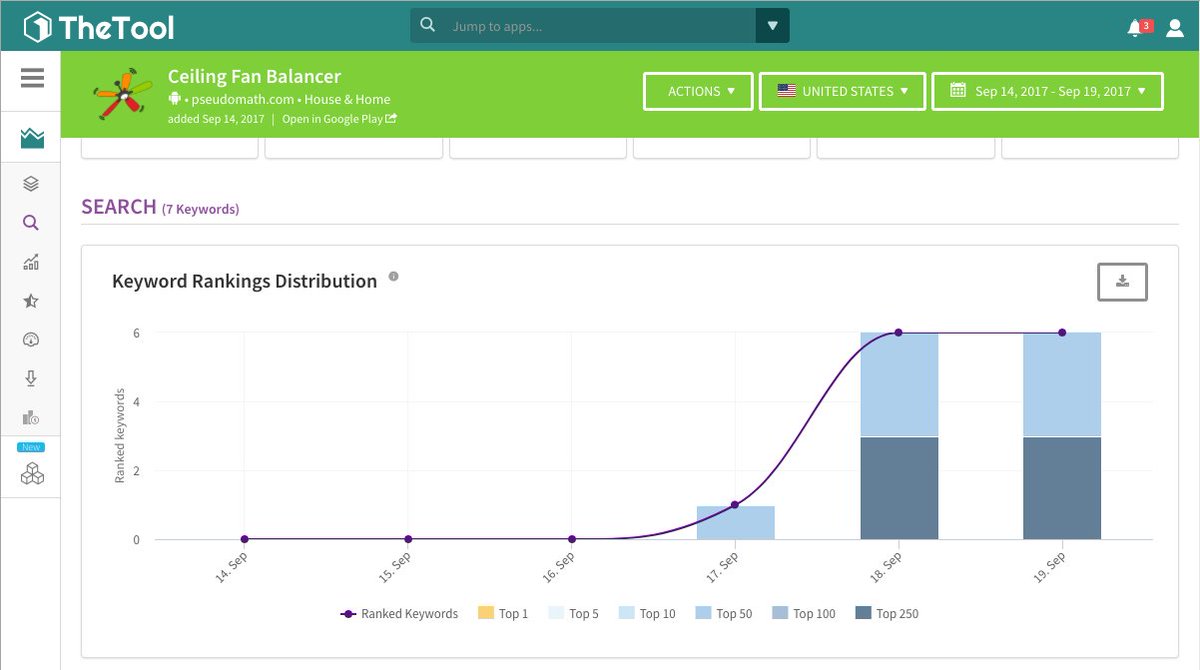Toggle Top 100 legend series
Image resolution: width=1200 pixels, height=670 pixels.
pyautogui.click(x=803, y=613)
